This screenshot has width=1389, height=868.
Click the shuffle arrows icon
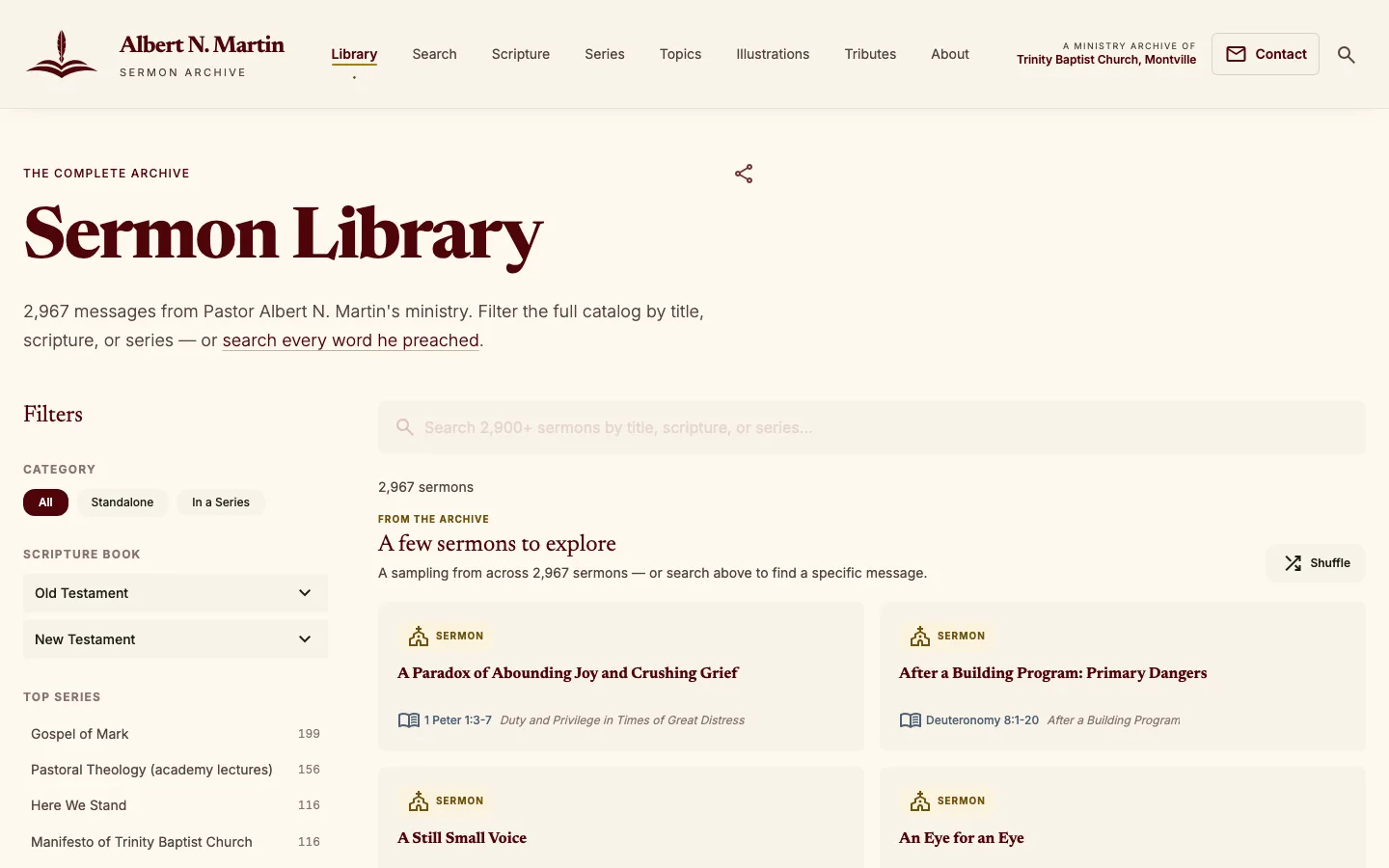tap(1293, 563)
